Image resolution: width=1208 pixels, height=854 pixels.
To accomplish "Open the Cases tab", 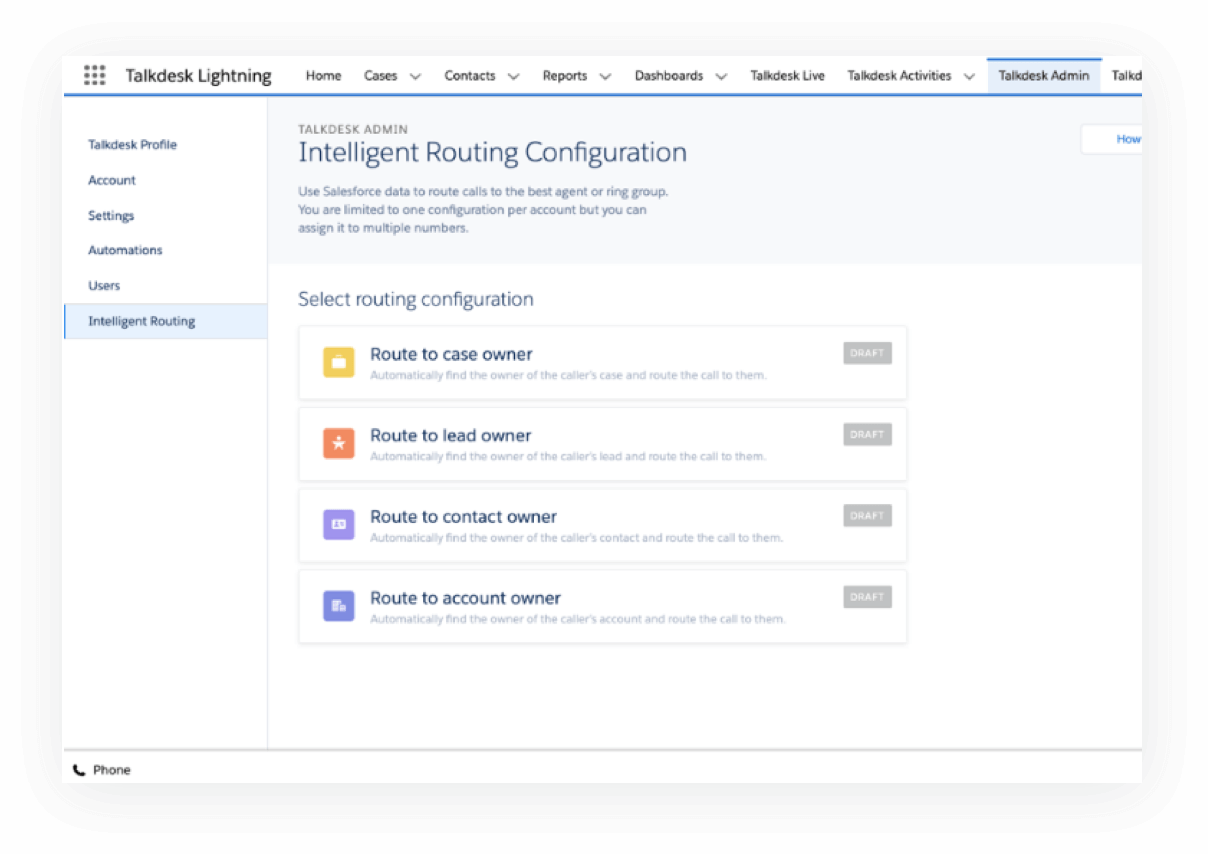I will pos(381,76).
